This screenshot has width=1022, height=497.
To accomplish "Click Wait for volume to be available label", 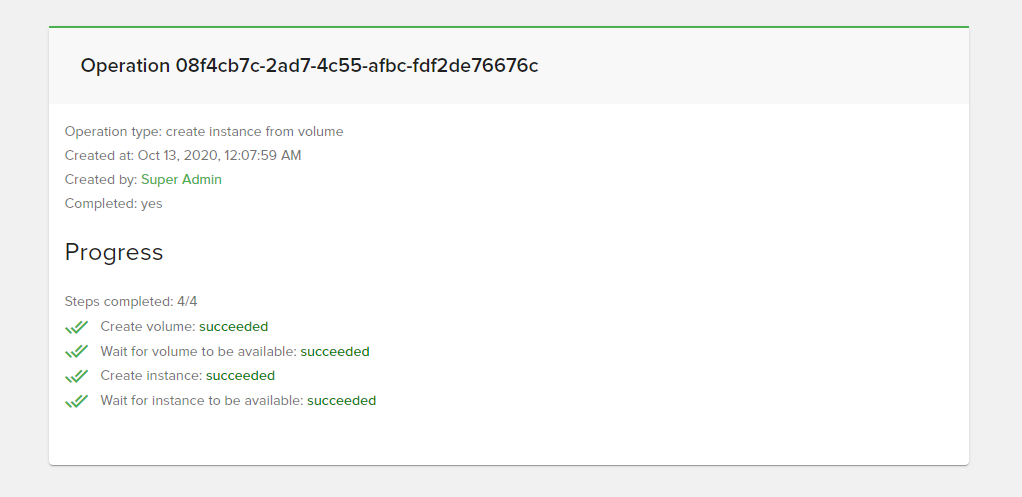I will (199, 352).
